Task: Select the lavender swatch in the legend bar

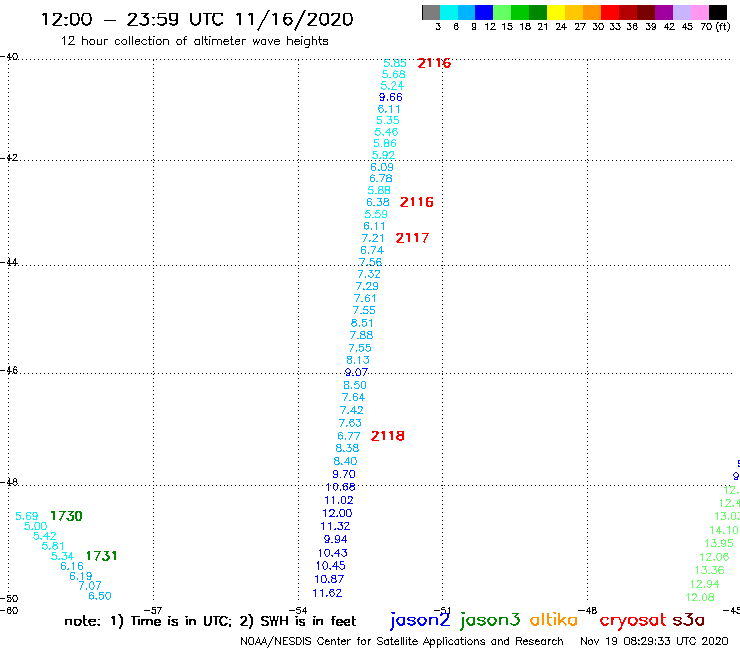Action: tap(681, 12)
